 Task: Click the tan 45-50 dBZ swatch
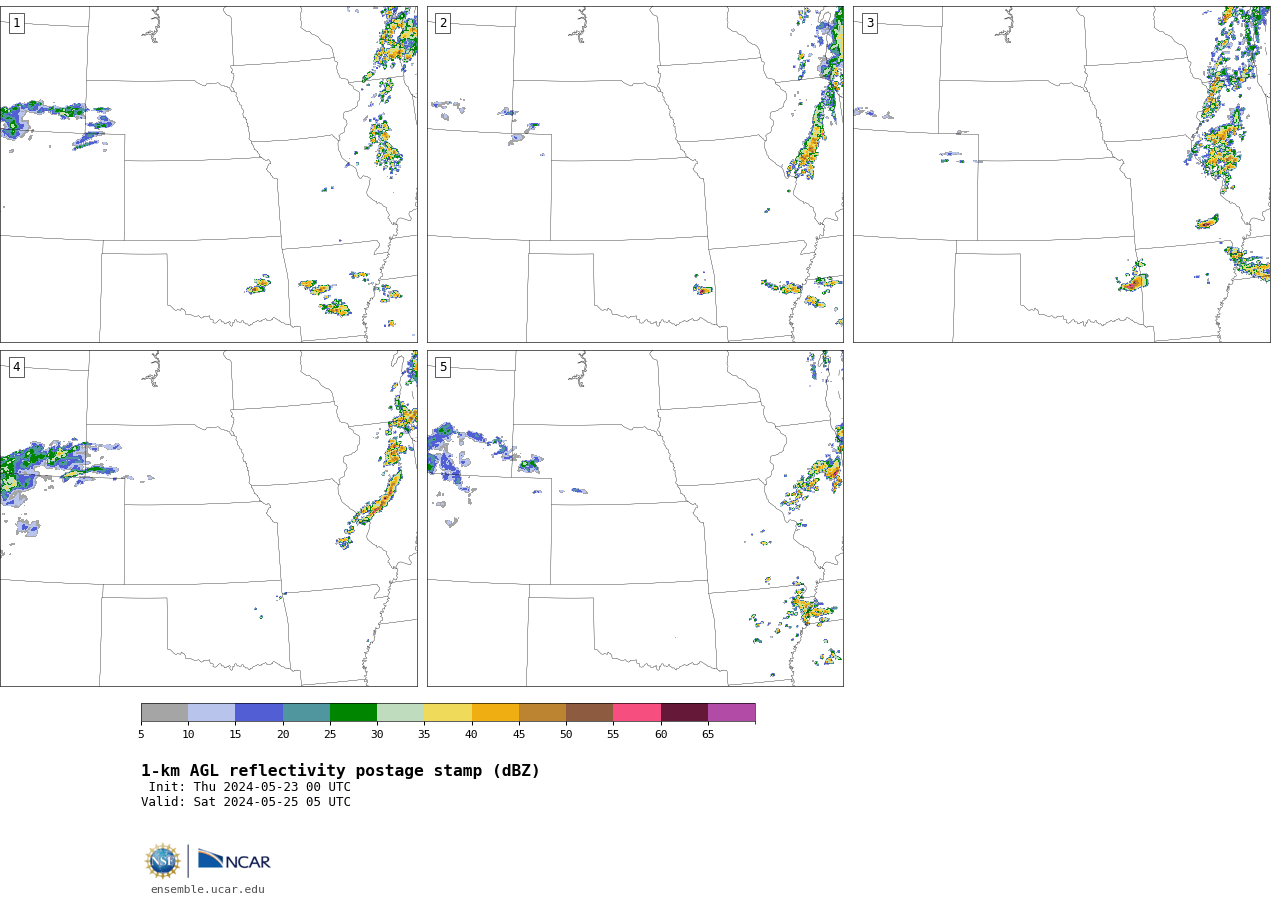click(x=542, y=713)
